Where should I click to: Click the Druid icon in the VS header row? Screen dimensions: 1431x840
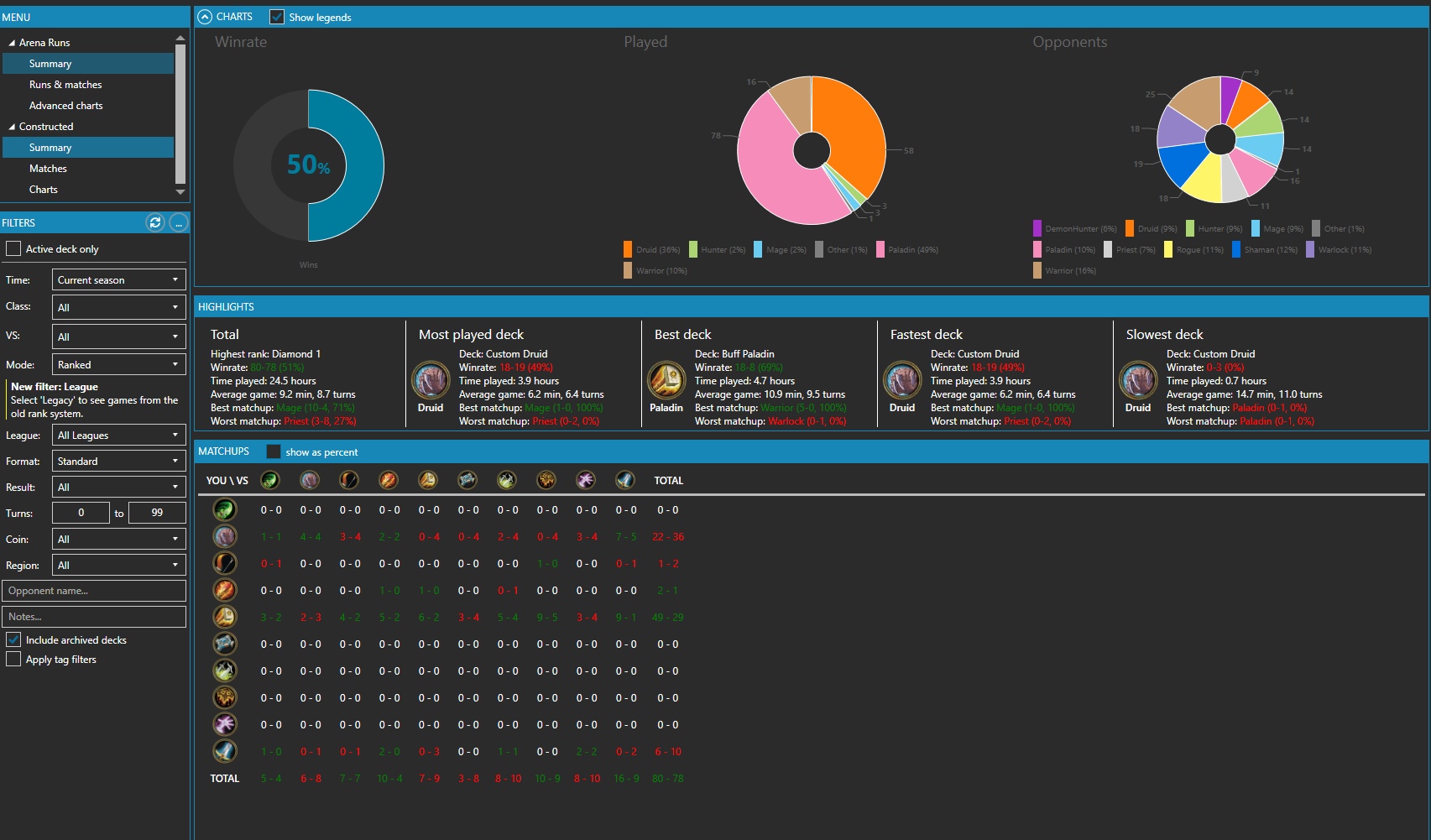310,480
